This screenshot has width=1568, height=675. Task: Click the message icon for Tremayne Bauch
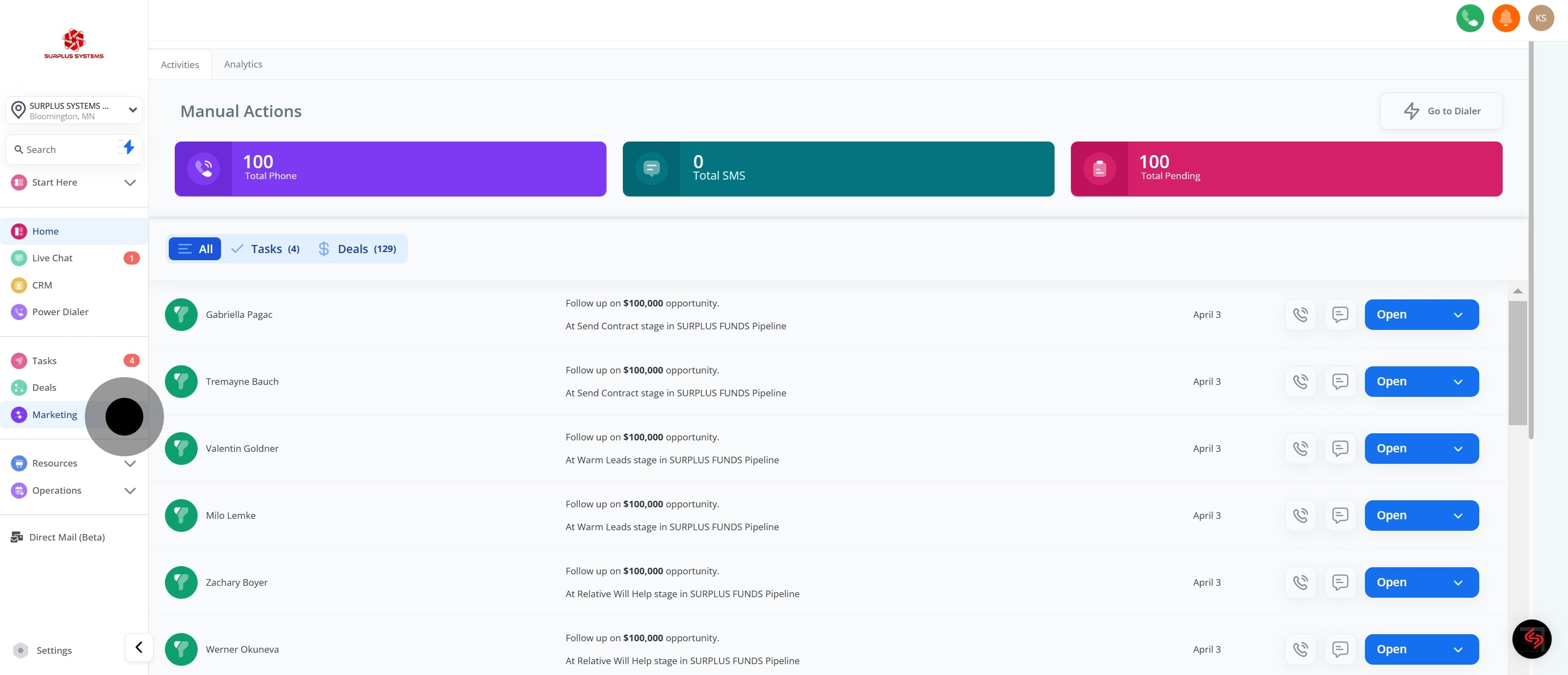click(x=1340, y=382)
